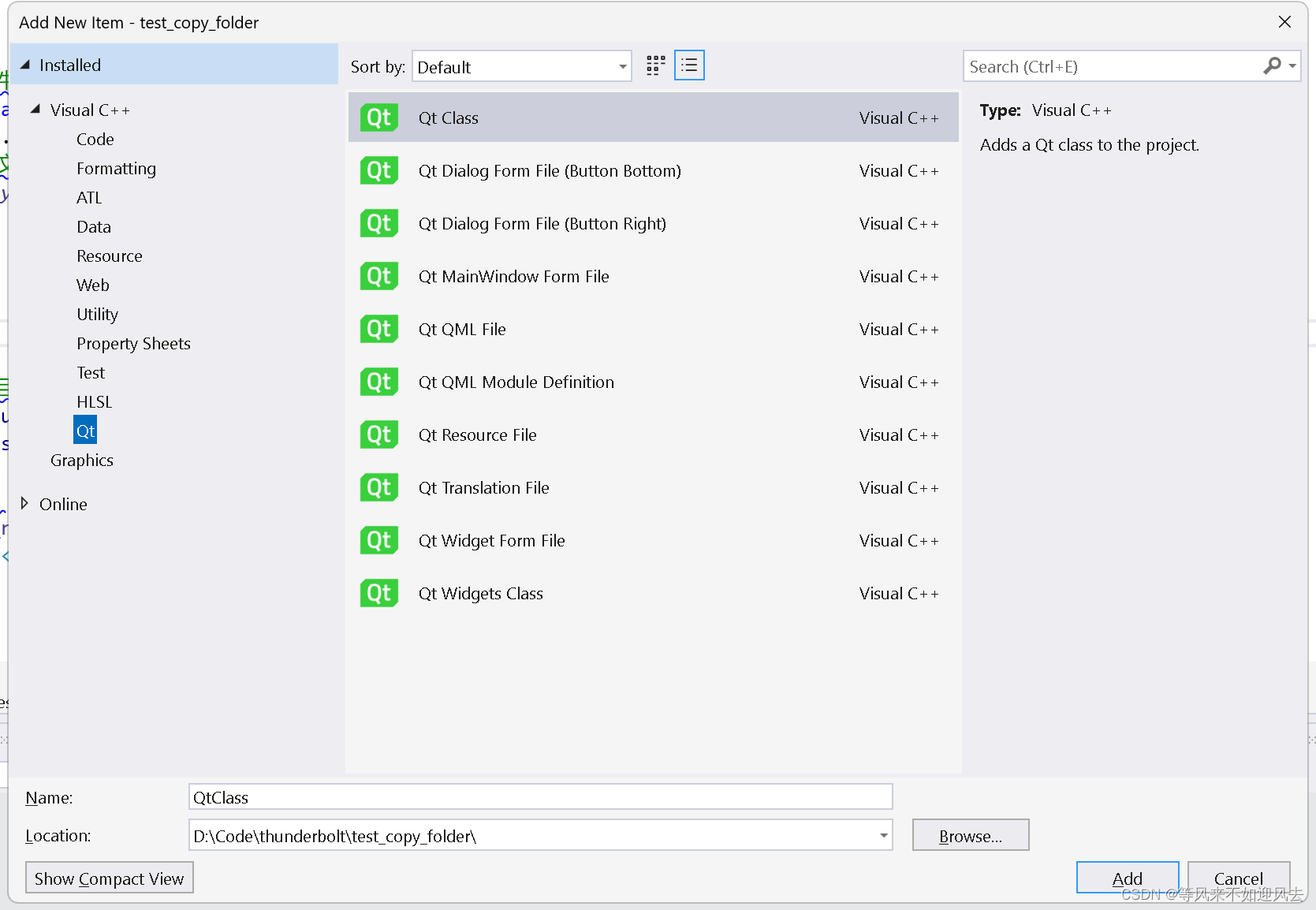Click the Qt QML Module Definition icon
The width and height of the screenshot is (1316, 910).
(379, 382)
